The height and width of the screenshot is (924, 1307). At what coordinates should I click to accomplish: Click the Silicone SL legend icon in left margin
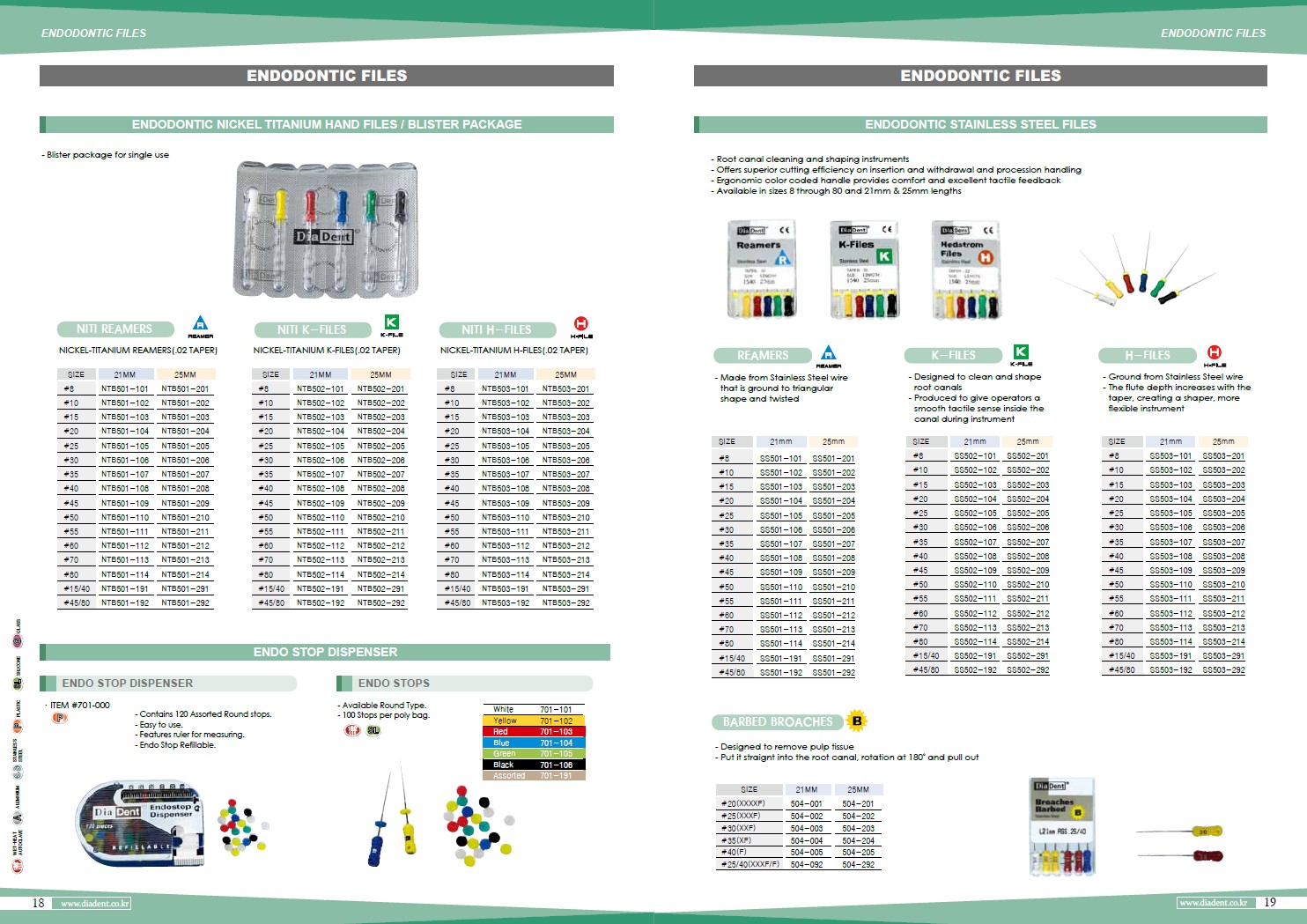click(17, 683)
